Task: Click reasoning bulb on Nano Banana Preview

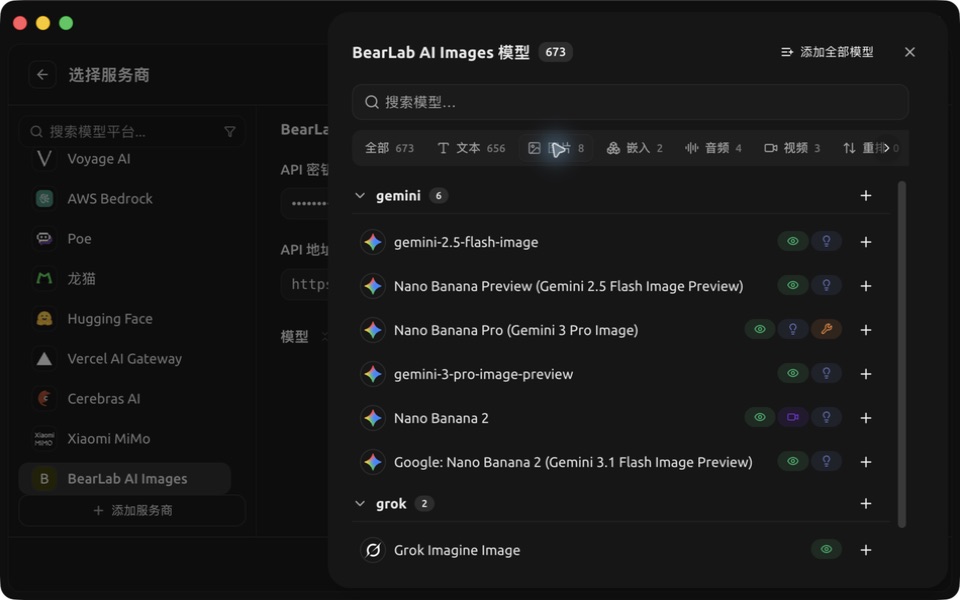Action: point(826,285)
